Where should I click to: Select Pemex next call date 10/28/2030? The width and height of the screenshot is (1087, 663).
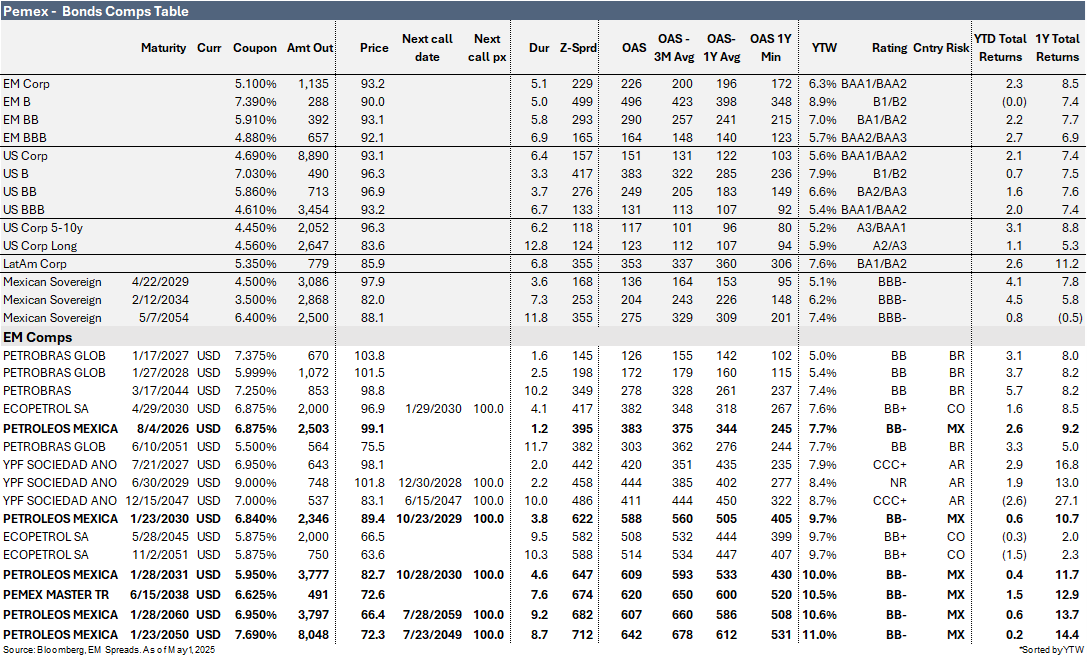pos(429,576)
